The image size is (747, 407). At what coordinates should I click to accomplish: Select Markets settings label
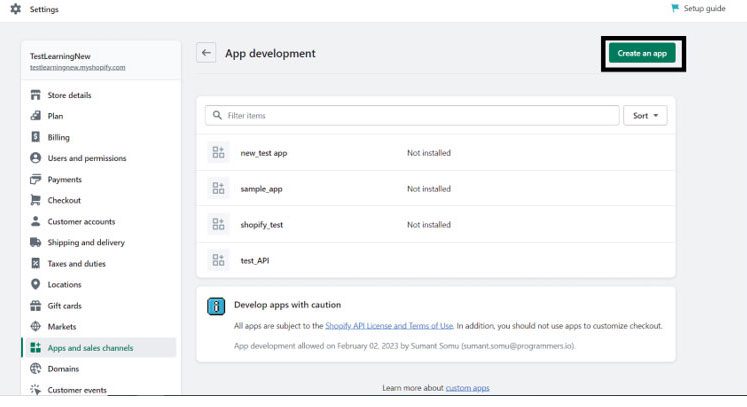(x=62, y=326)
